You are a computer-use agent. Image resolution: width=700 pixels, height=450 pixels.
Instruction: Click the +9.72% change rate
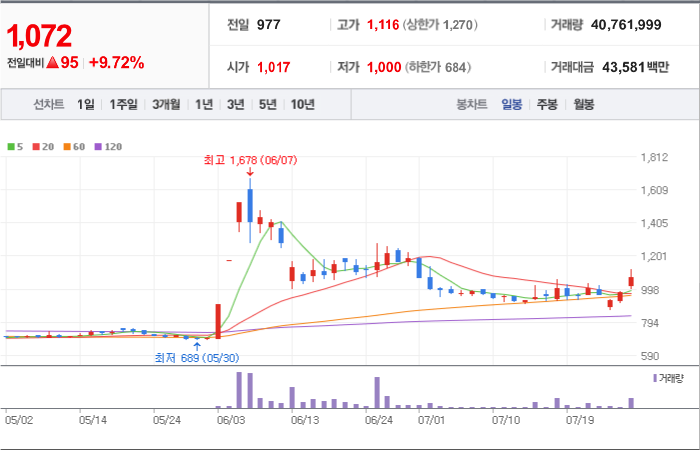tap(117, 63)
